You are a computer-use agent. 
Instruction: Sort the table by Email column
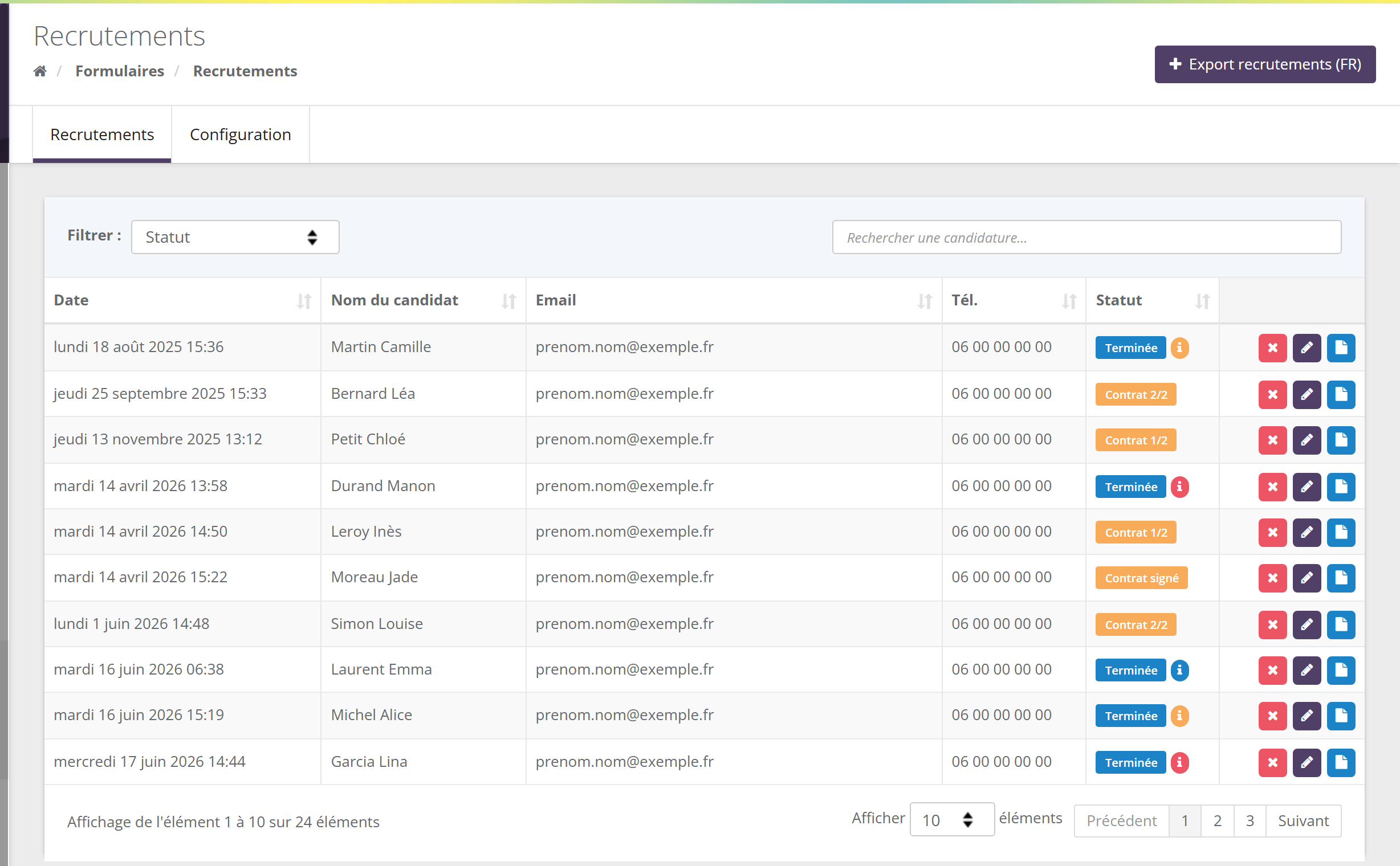click(734, 300)
